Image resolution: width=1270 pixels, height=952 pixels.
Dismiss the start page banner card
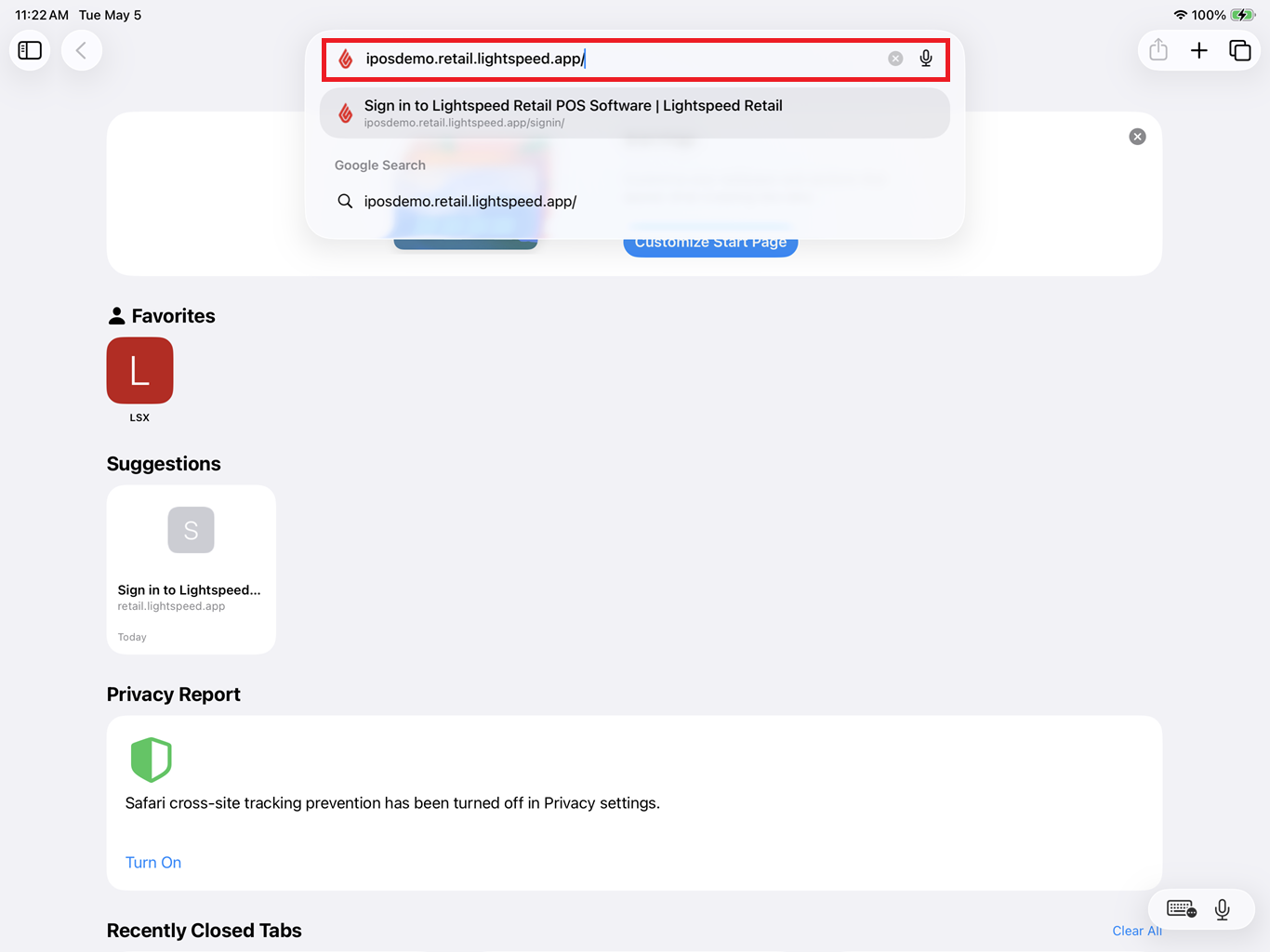[1137, 137]
